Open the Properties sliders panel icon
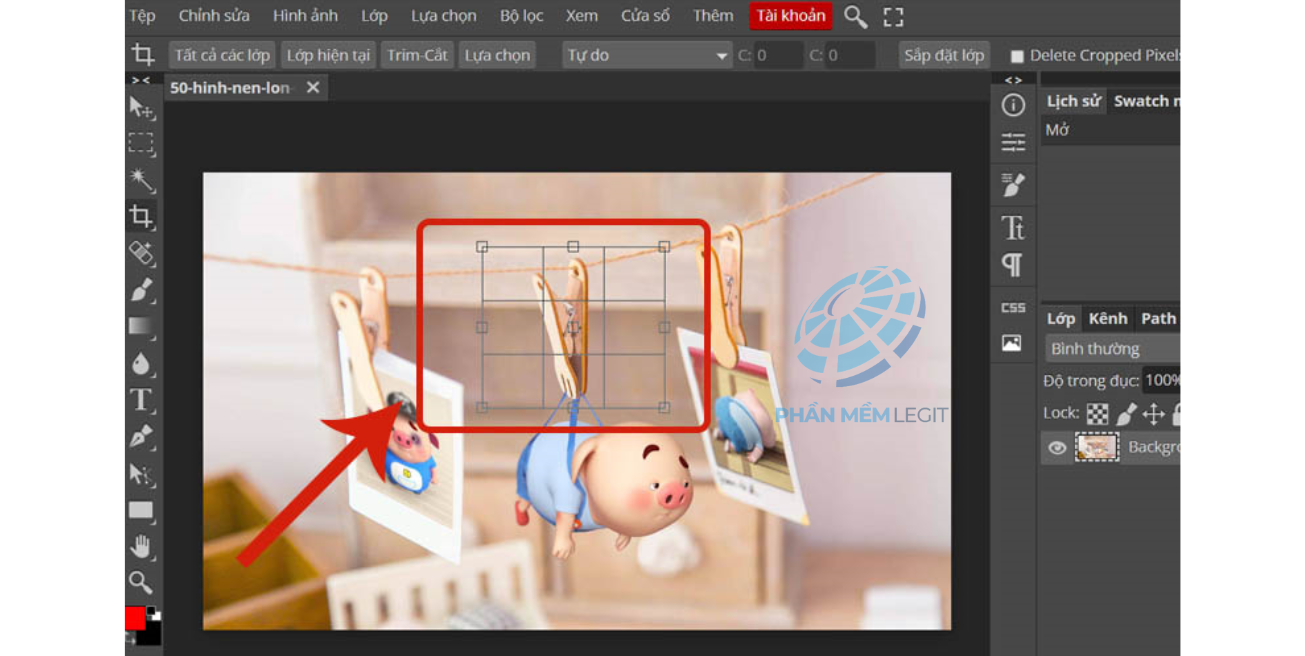The height and width of the screenshot is (656, 1305). pyautogui.click(x=1013, y=142)
